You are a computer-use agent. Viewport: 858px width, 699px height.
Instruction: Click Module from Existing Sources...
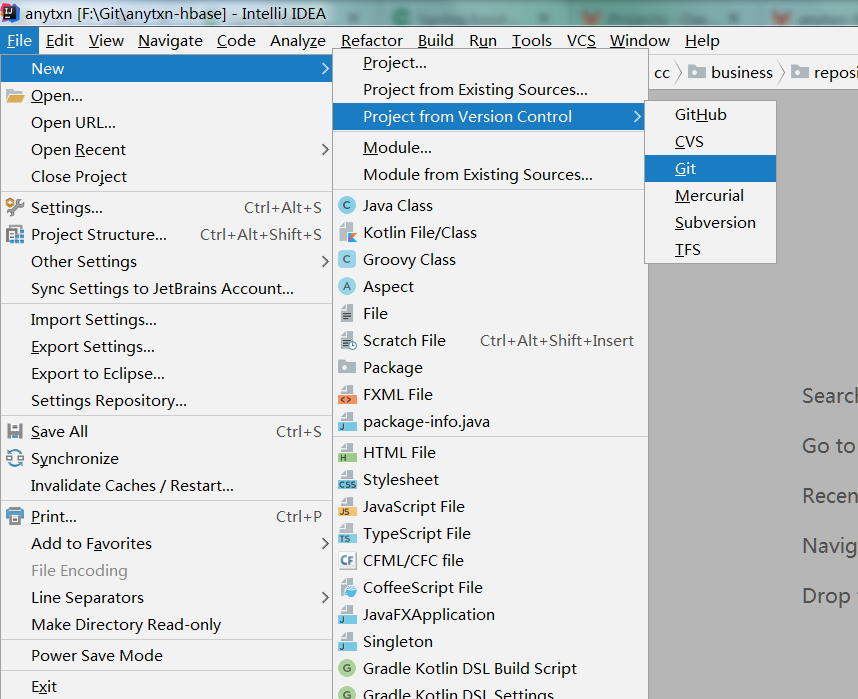tap(490, 175)
